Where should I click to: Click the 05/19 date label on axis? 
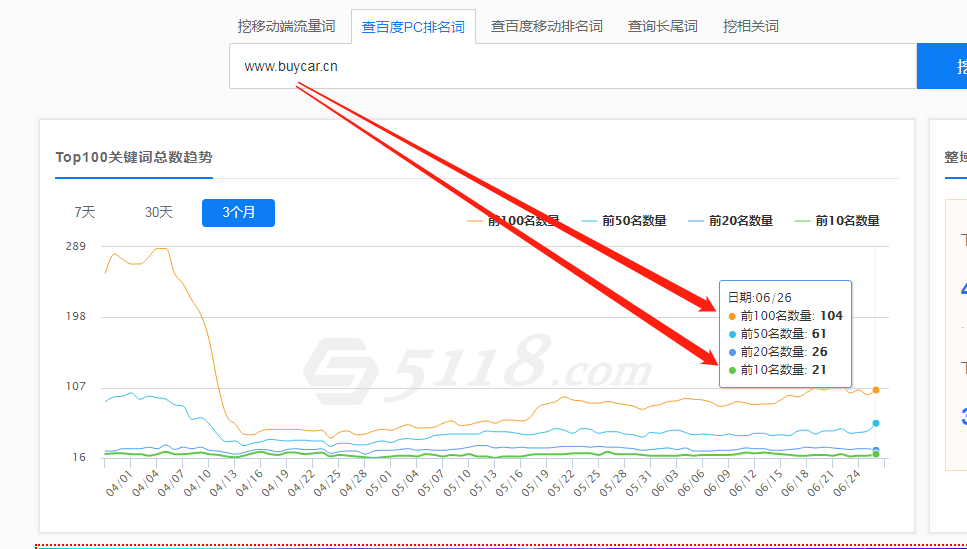535,484
